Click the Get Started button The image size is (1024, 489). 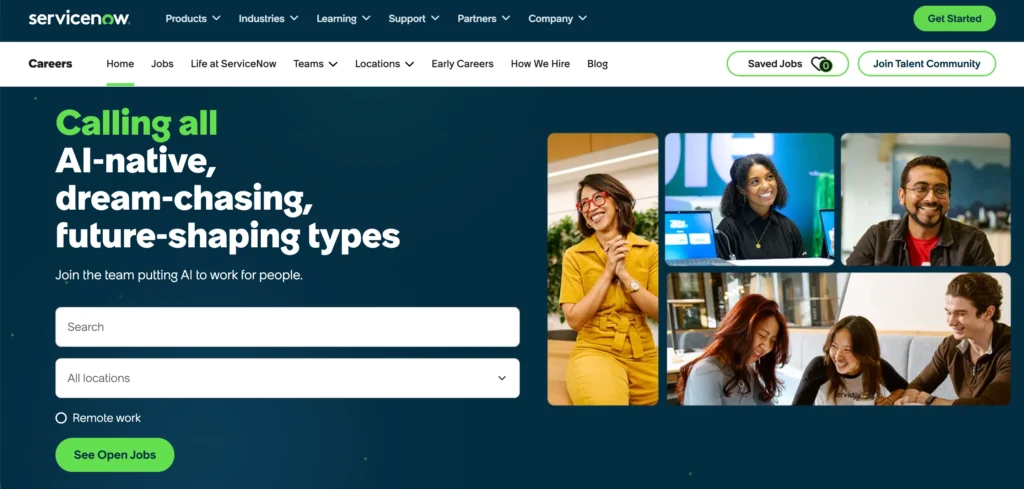click(x=954, y=18)
